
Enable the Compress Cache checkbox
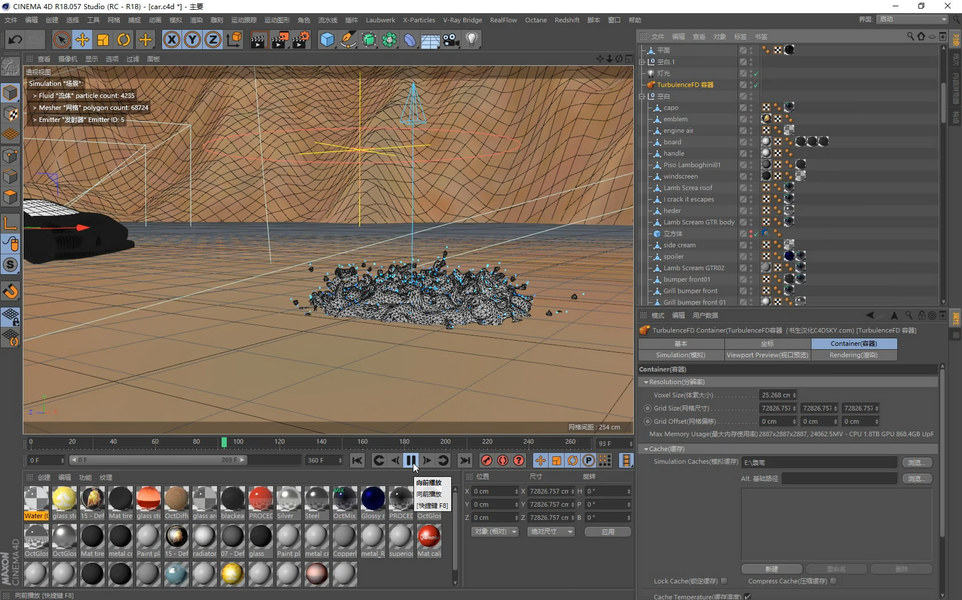833,581
